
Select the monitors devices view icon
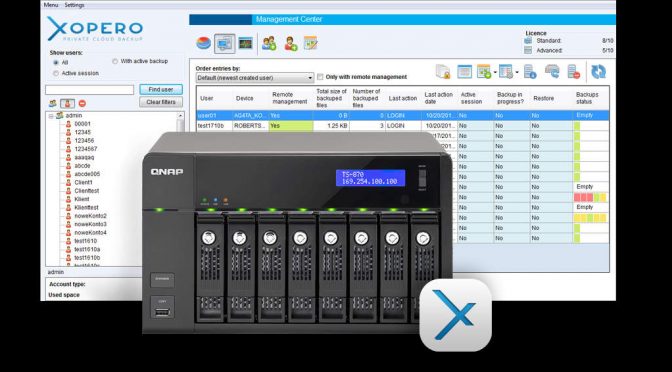point(225,43)
